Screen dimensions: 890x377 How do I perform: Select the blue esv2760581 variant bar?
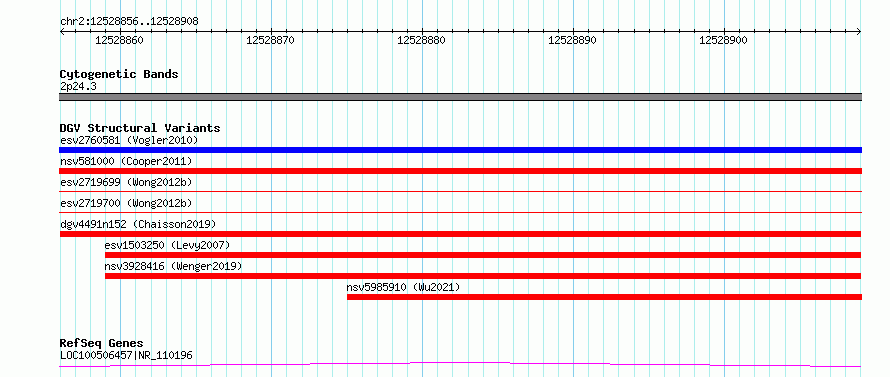pos(460,150)
